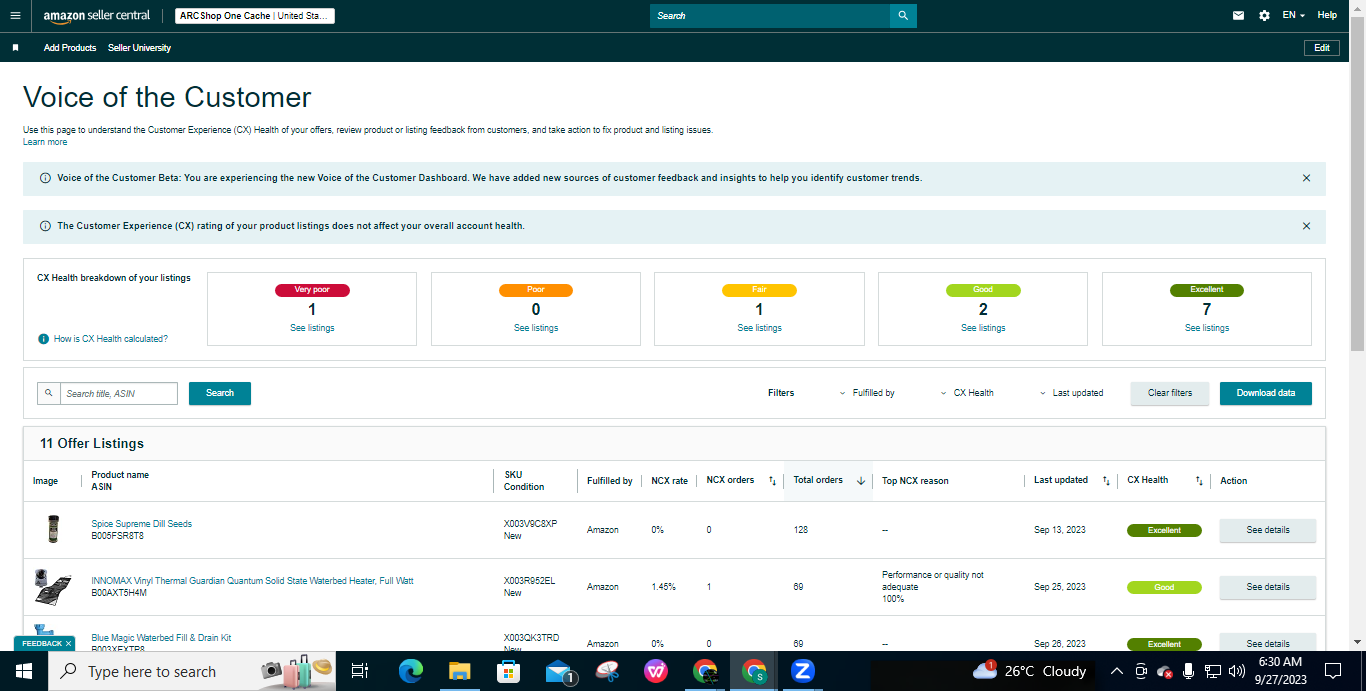Dismiss the Voice of the Customer Beta banner
This screenshot has height=691, width=1366.
pyautogui.click(x=1306, y=178)
